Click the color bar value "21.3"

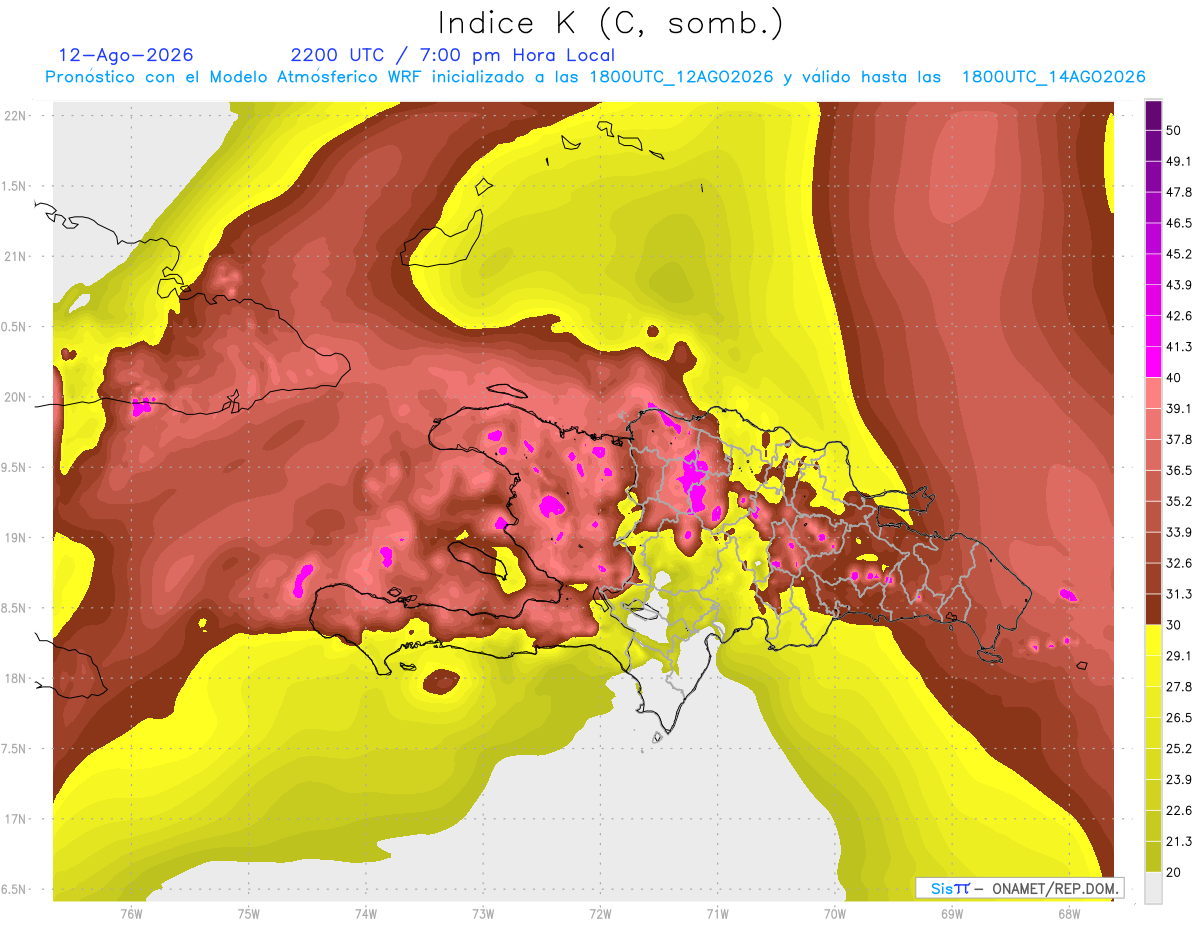[x=1179, y=842]
